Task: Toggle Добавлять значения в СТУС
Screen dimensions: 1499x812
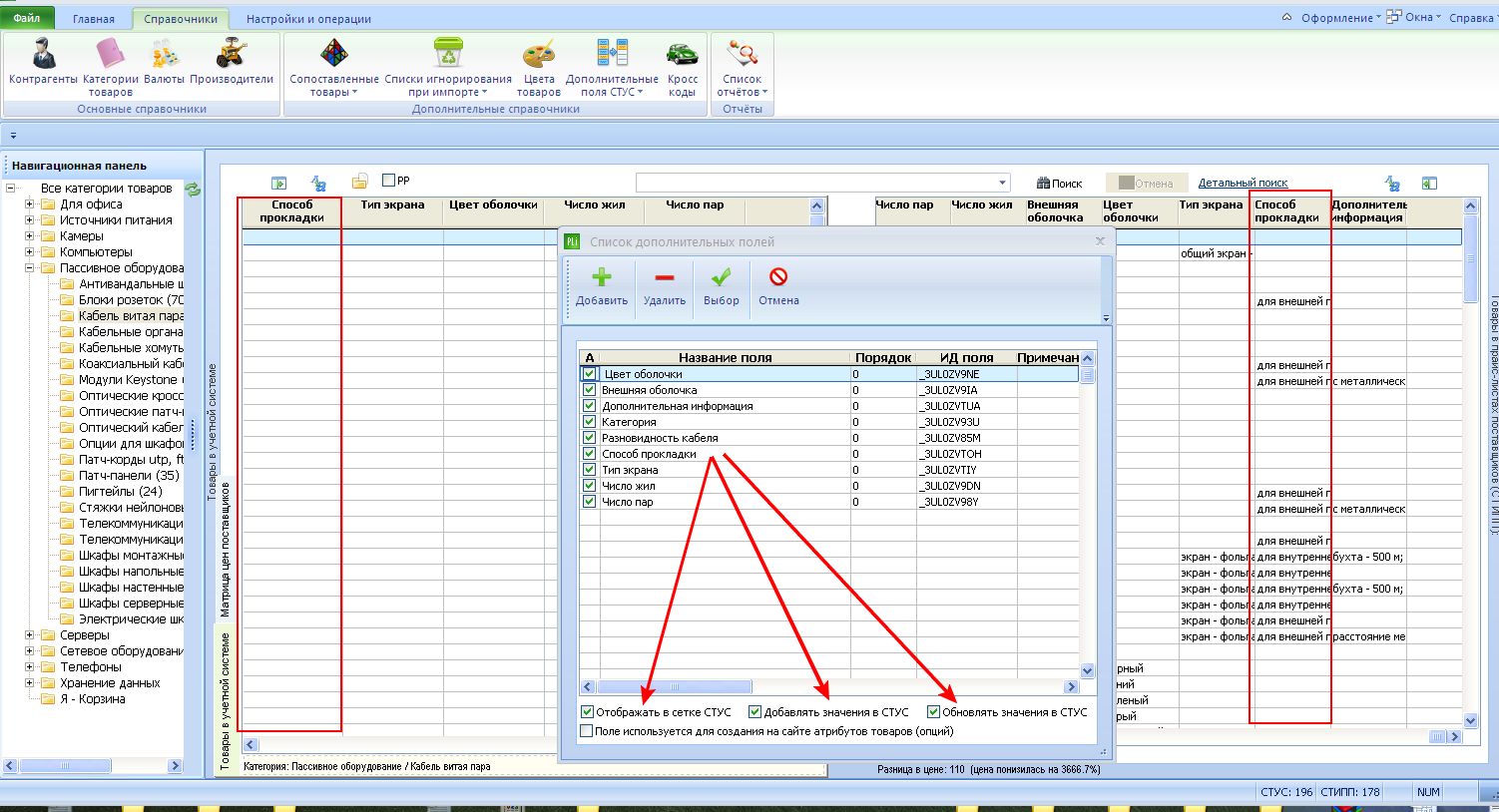Action: tap(754, 712)
